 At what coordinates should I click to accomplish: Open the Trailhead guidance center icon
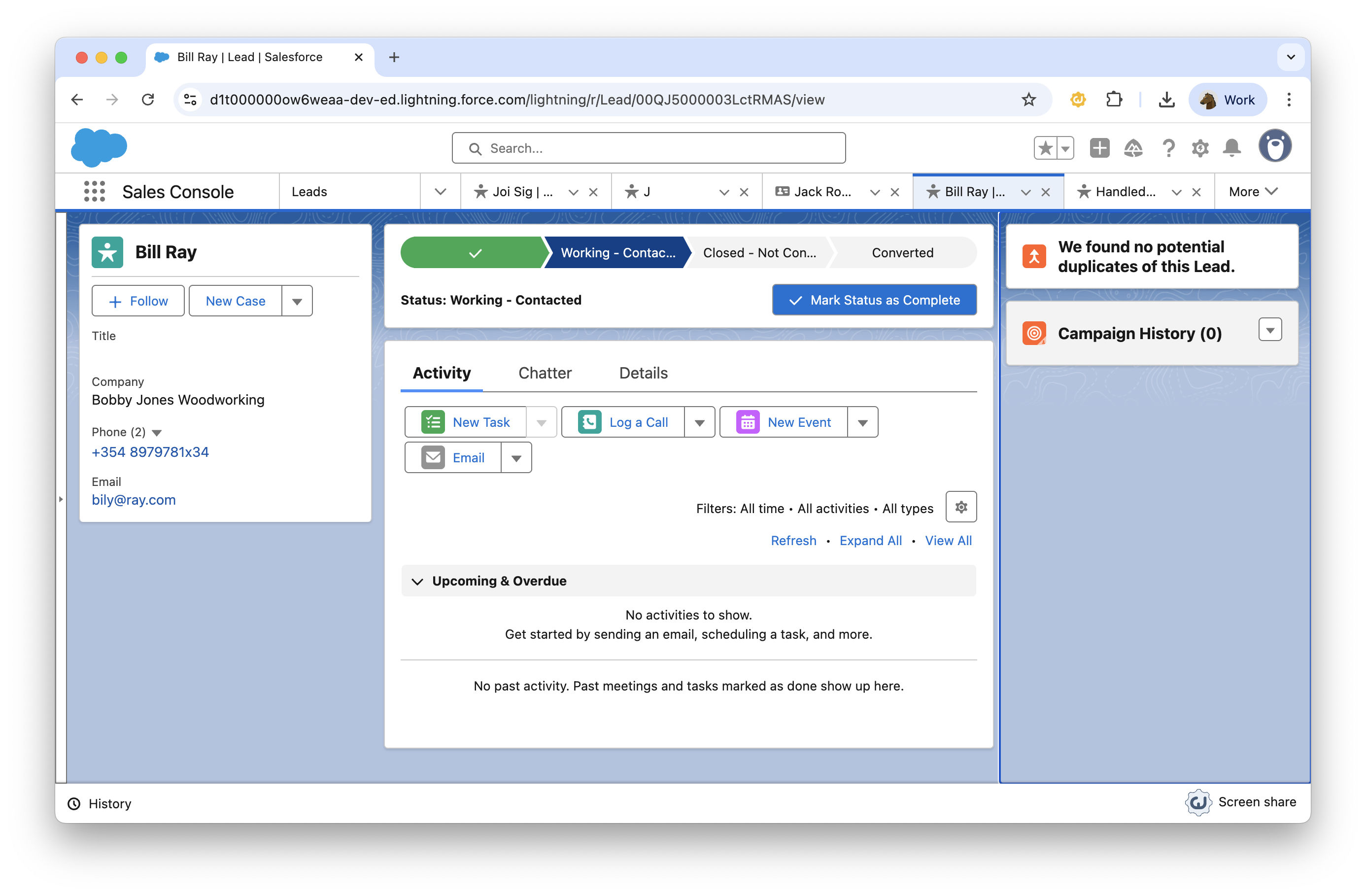click(x=1133, y=148)
